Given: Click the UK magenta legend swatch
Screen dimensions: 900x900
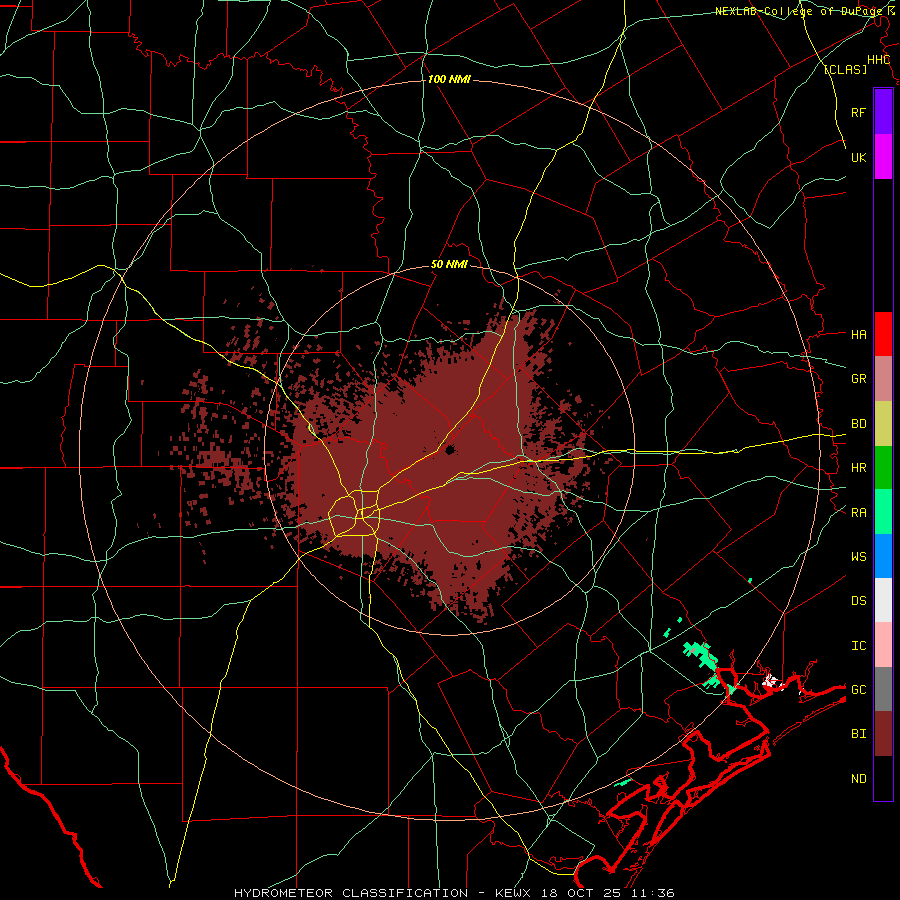Looking at the screenshot, I should pos(883,157).
